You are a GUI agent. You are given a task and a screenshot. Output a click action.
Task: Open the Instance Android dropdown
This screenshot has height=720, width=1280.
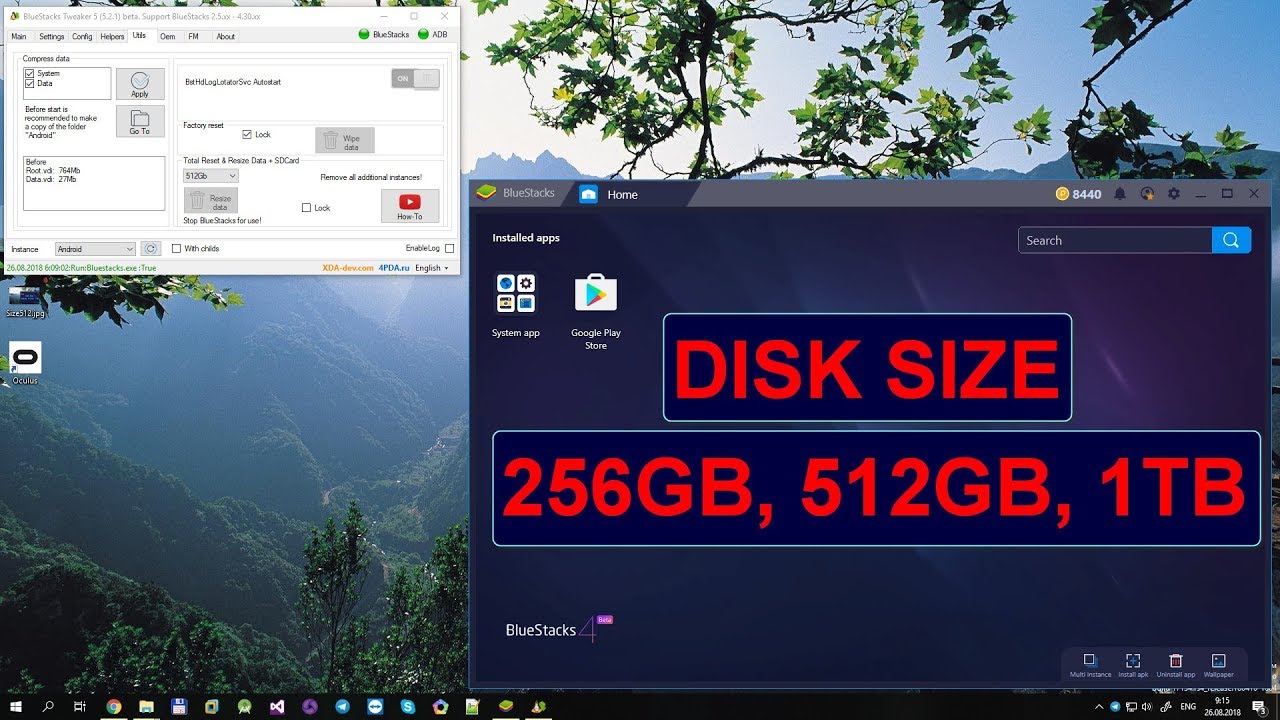[x=95, y=249]
